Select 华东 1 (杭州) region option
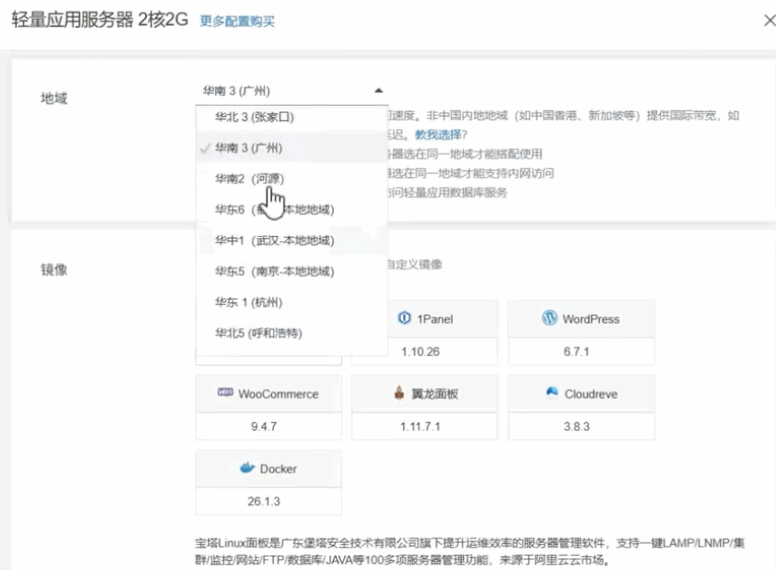 (x=248, y=302)
